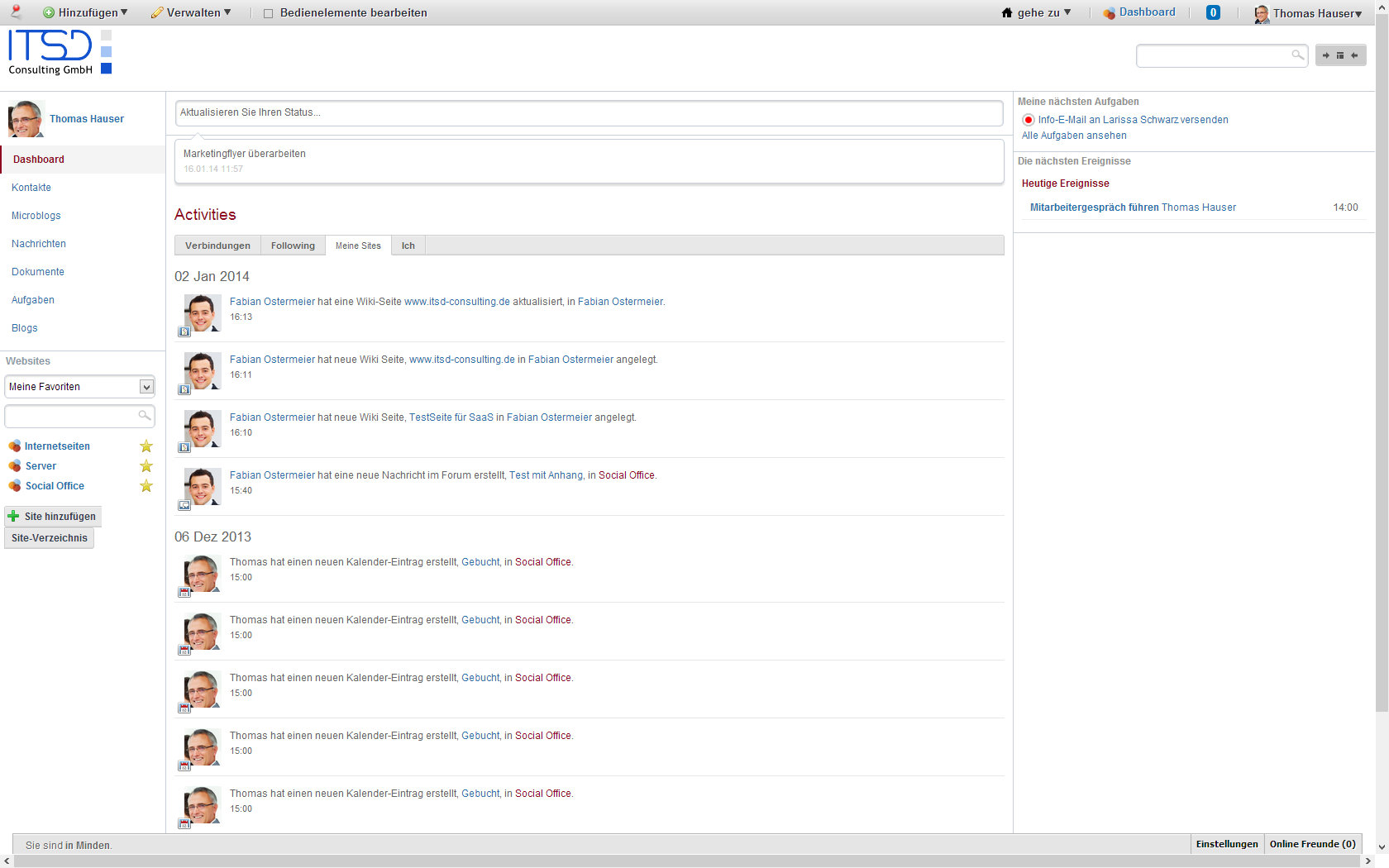Expand the gehe zu menu
1389x868 pixels.
click(x=1037, y=12)
